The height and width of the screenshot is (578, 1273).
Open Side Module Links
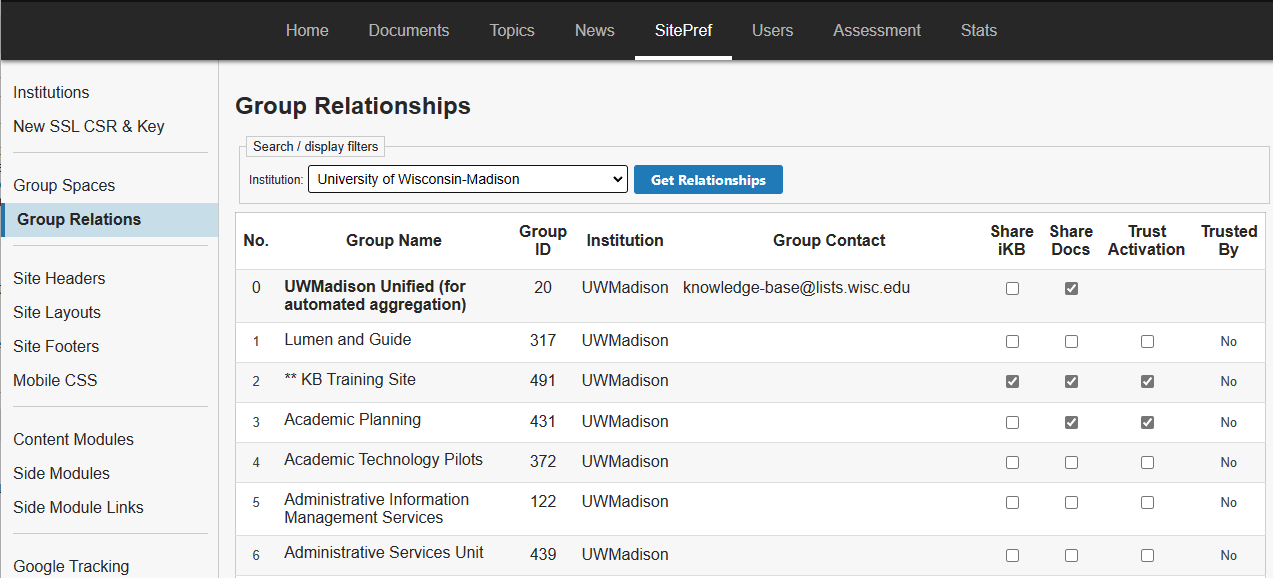[78, 507]
